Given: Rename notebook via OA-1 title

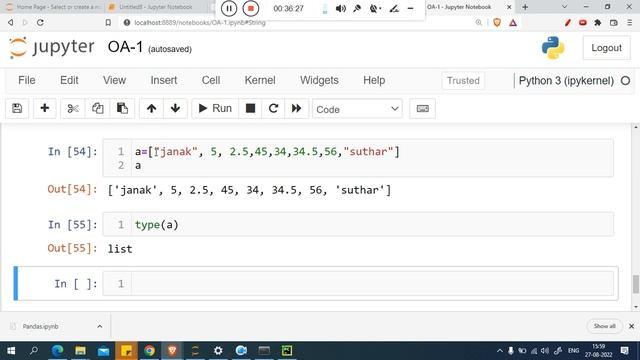Looking at the screenshot, I should (x=125, y=48).
